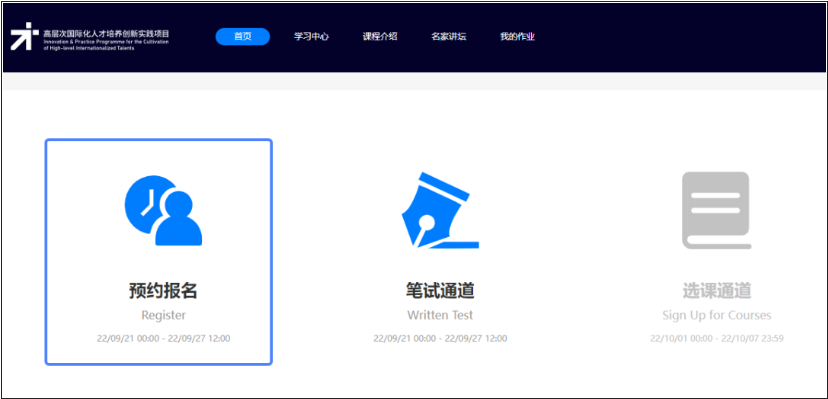Click the gray book course icon
This screenshot has height=399, width=828.
(x=716, y=210)
